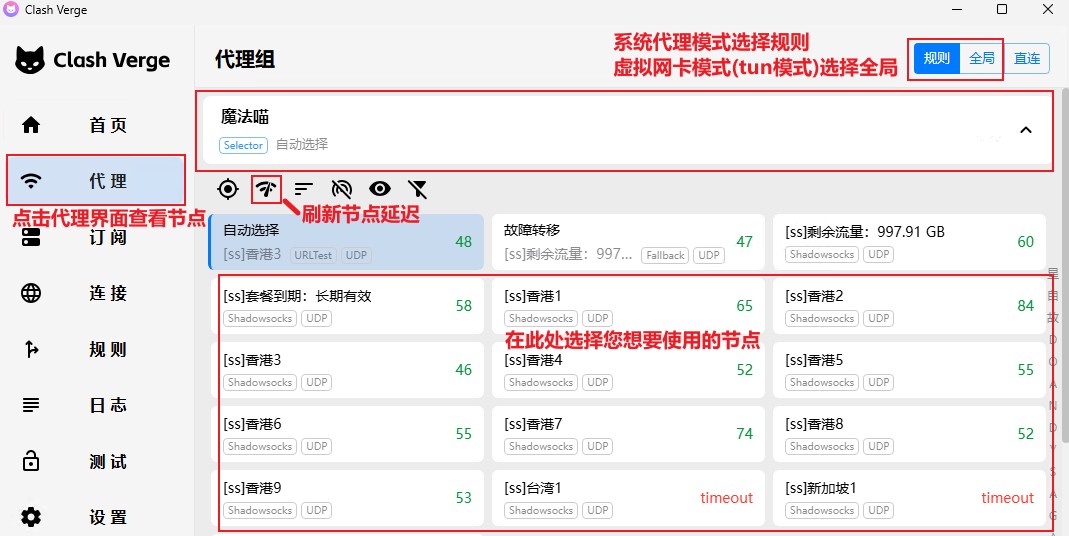Click the lock icon next to 测试
Viewport: 1069px width, 536px height.
tap(31, 461)
